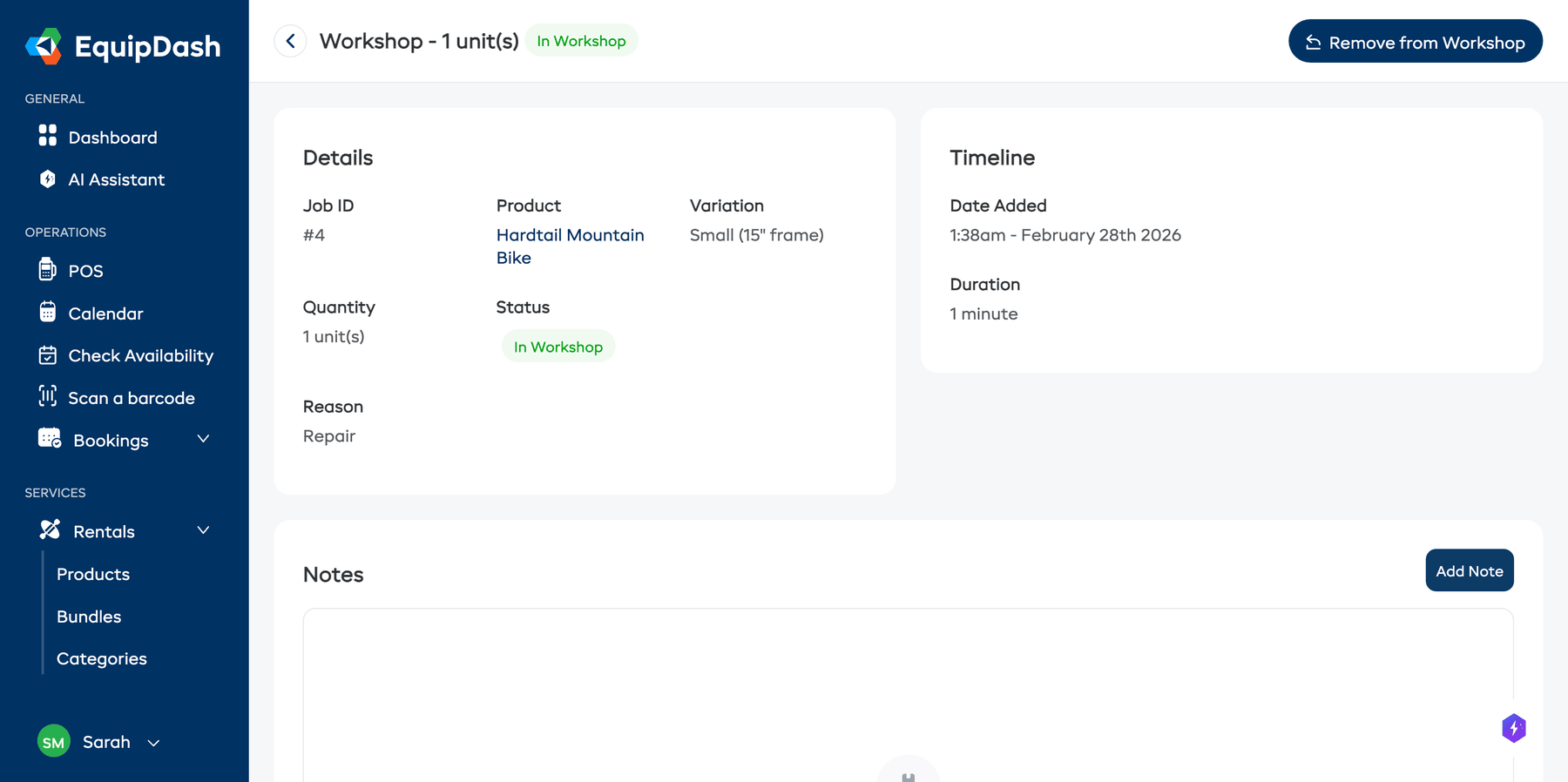
Task: Collapse the Rentals chevron
Action: point(203,530)
